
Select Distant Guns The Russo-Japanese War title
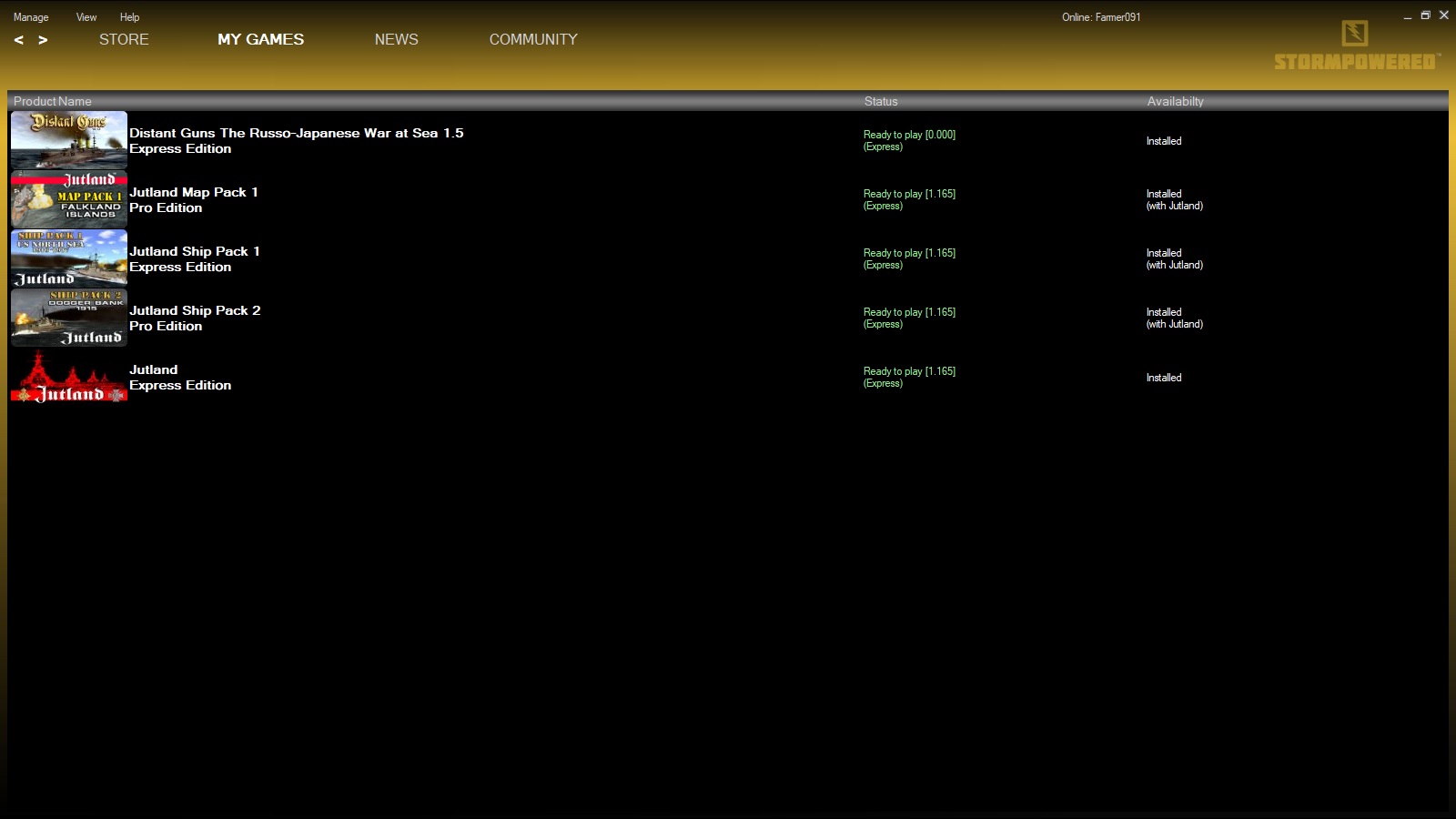[297, 141]
